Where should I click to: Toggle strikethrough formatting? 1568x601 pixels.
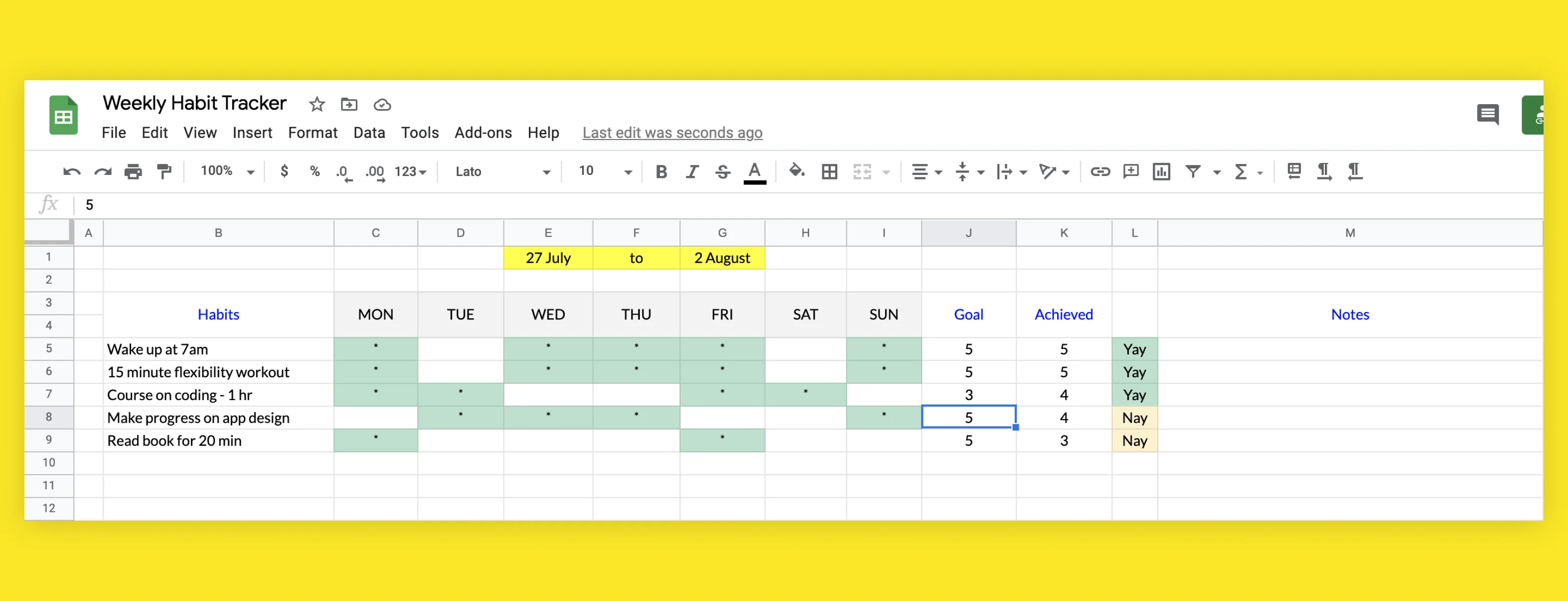(723, 172)
